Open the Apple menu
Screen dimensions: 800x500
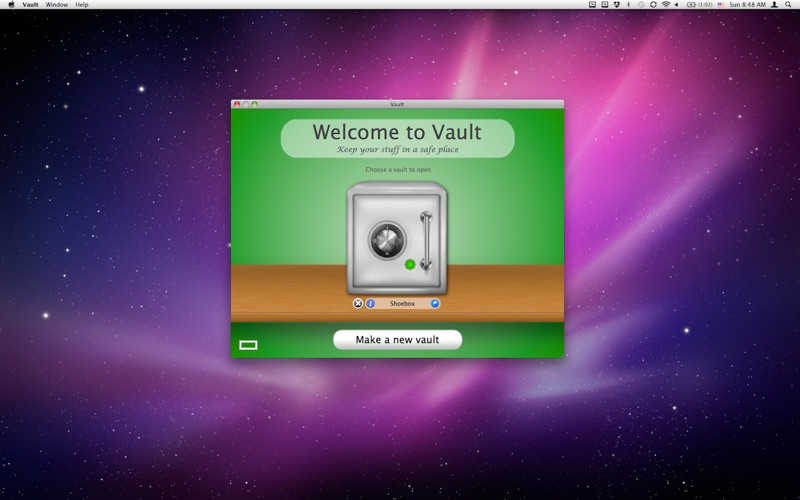pos(11,5)
